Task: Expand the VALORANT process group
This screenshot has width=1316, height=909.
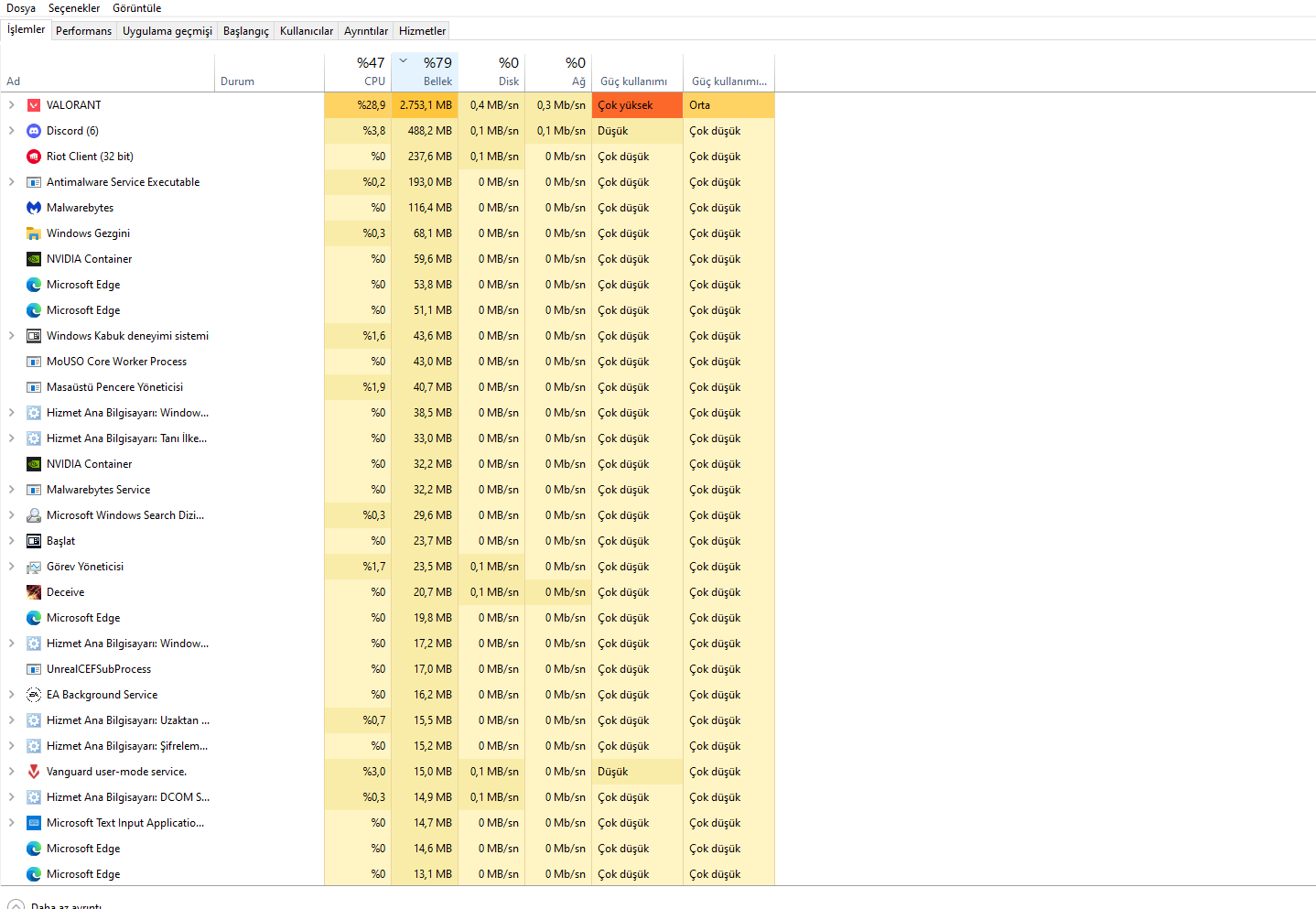Action: 11,105
